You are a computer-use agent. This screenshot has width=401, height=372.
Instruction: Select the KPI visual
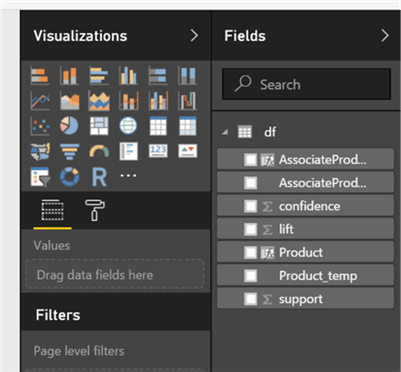[x=187, y=151]
